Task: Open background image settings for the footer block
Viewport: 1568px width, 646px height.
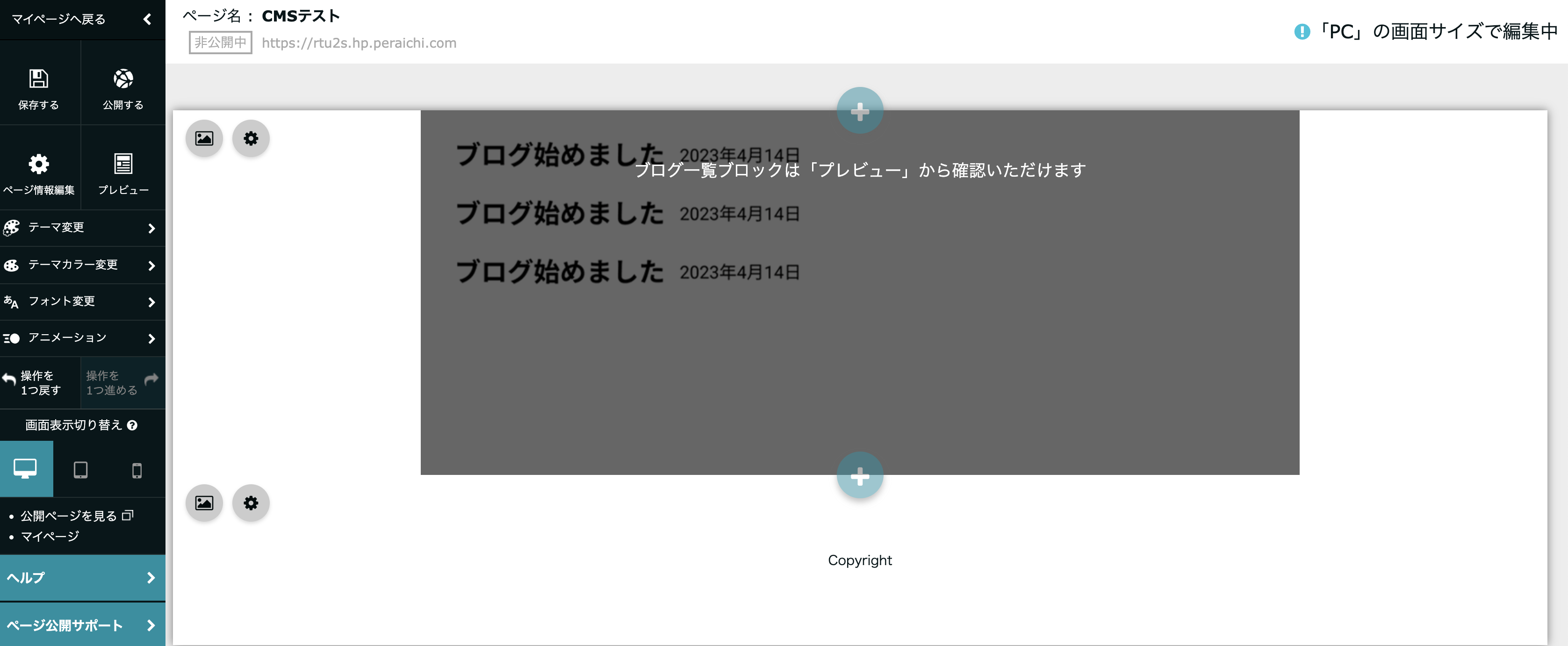Action: 204,503
